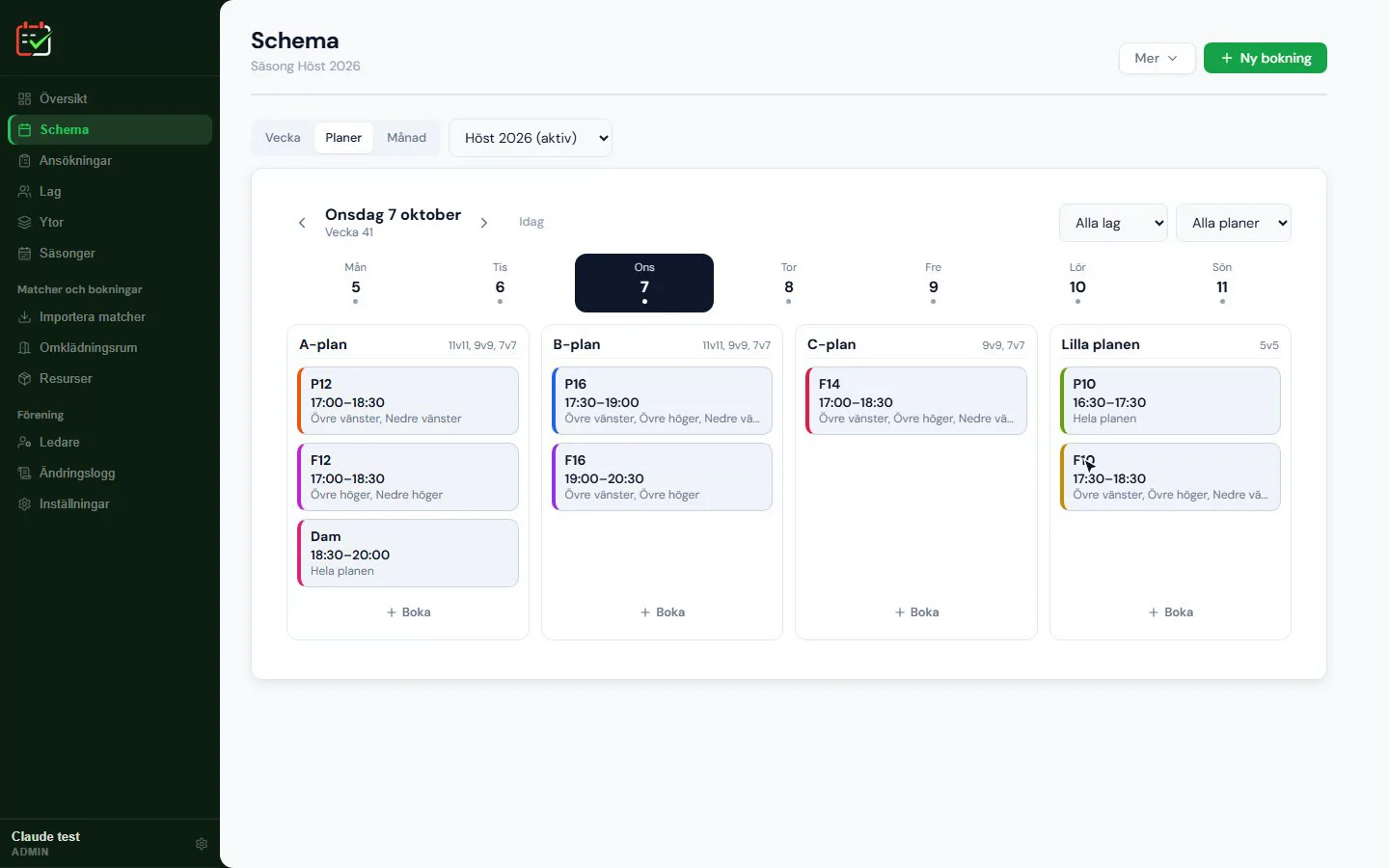Click Boka under B-plan
The width and height of the screenshot is (1389, 868).
point(662,612)
